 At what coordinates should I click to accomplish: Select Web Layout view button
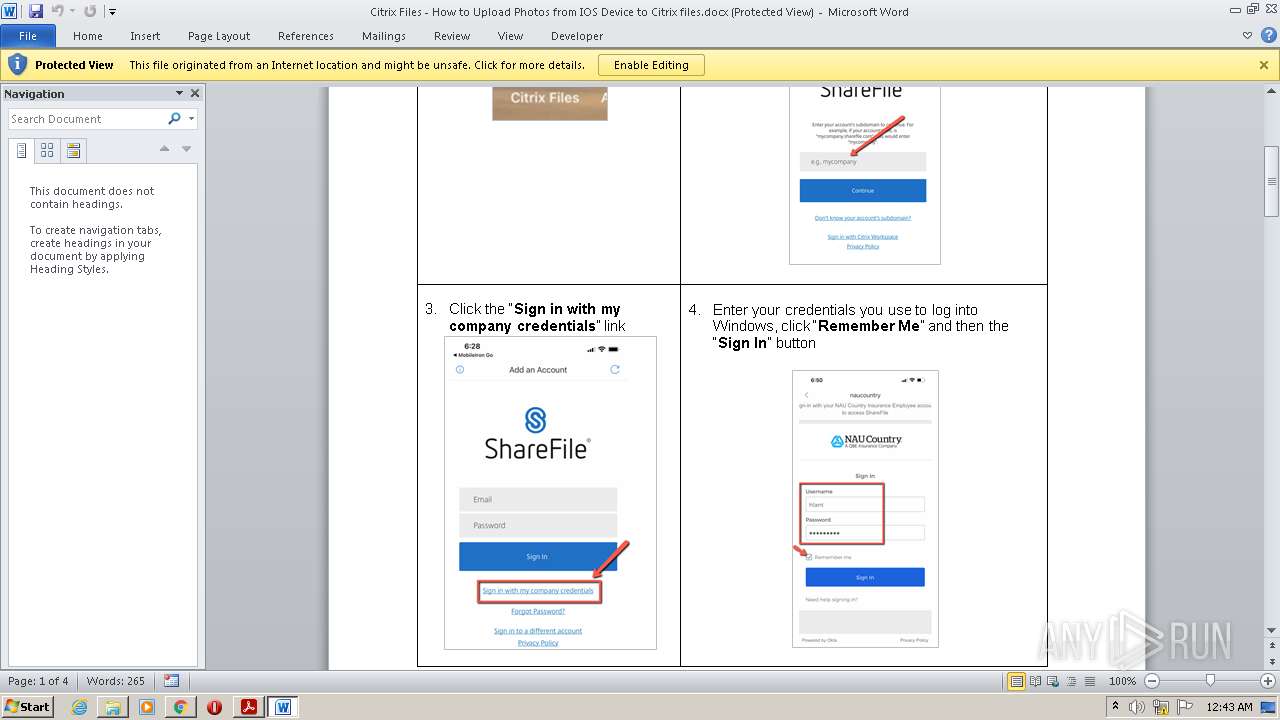1052,681
